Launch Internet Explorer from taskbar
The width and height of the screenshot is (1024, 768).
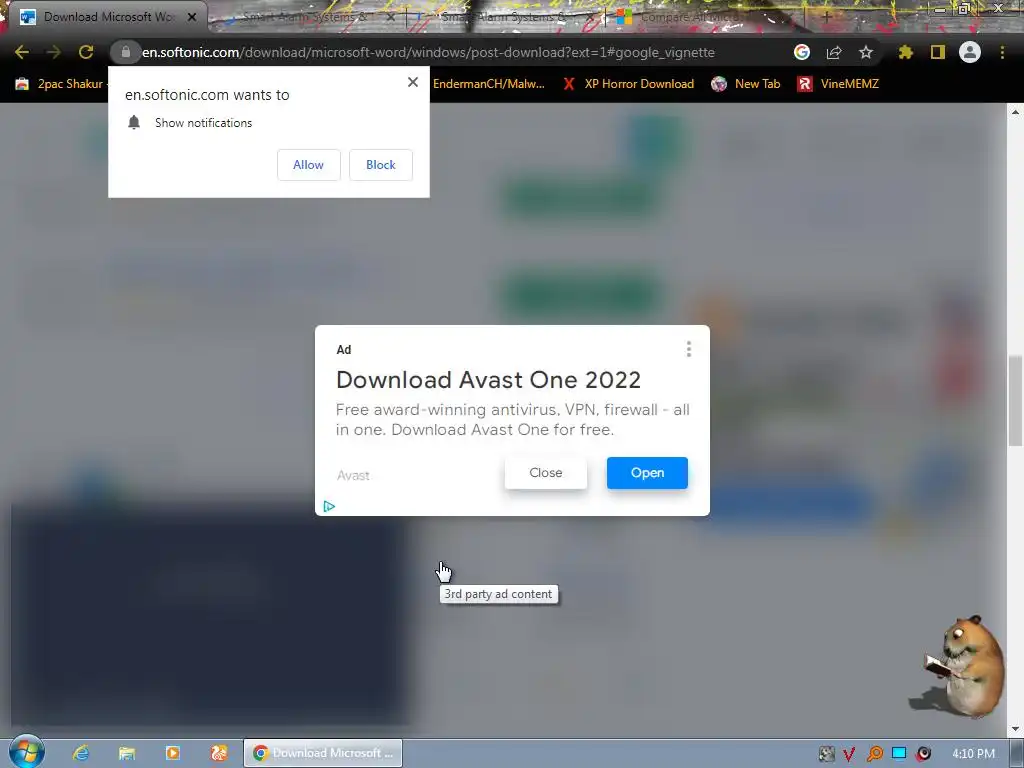[81, 753]
